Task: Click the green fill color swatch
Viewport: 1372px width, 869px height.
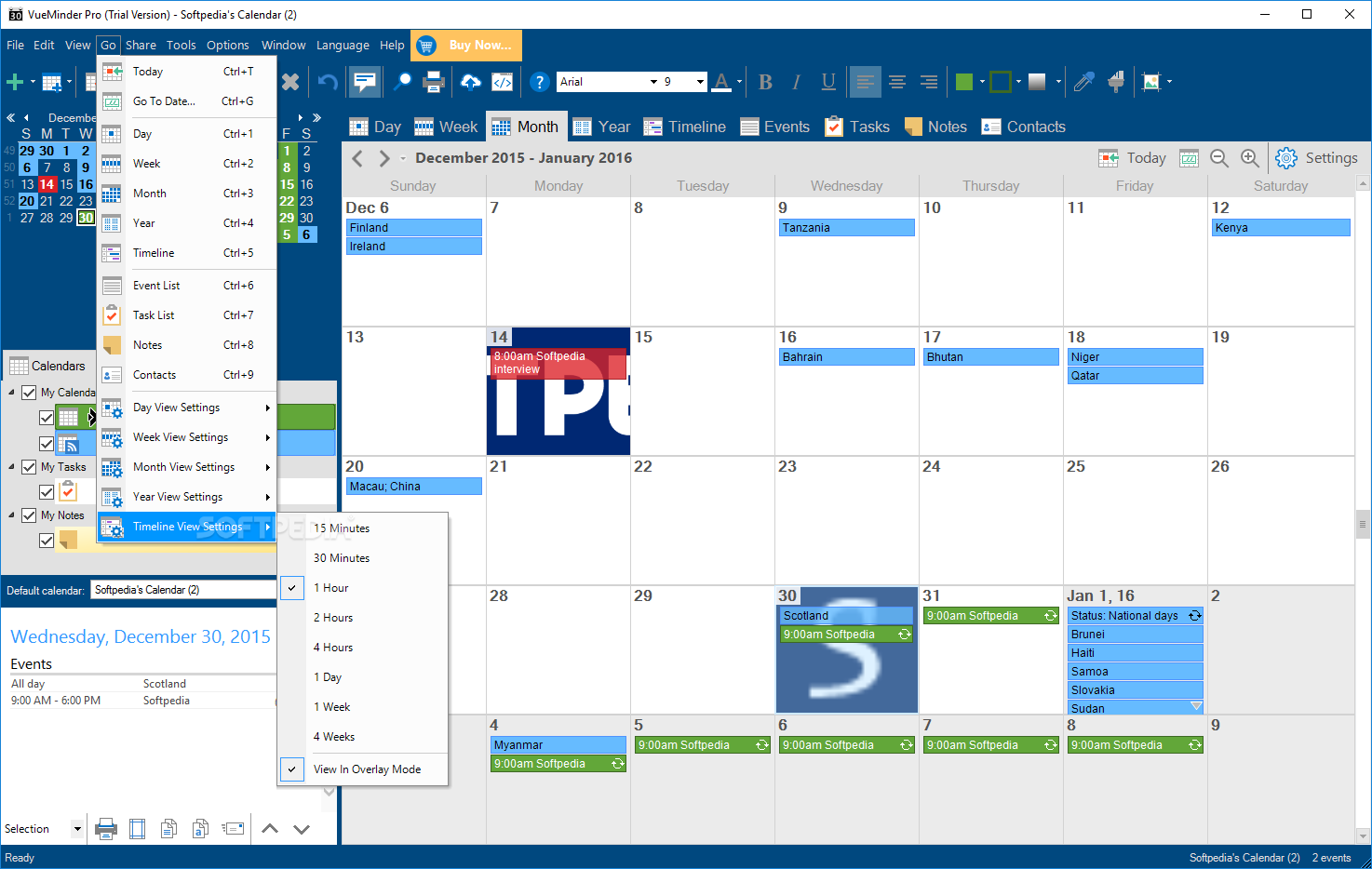Action: (964, 82)
